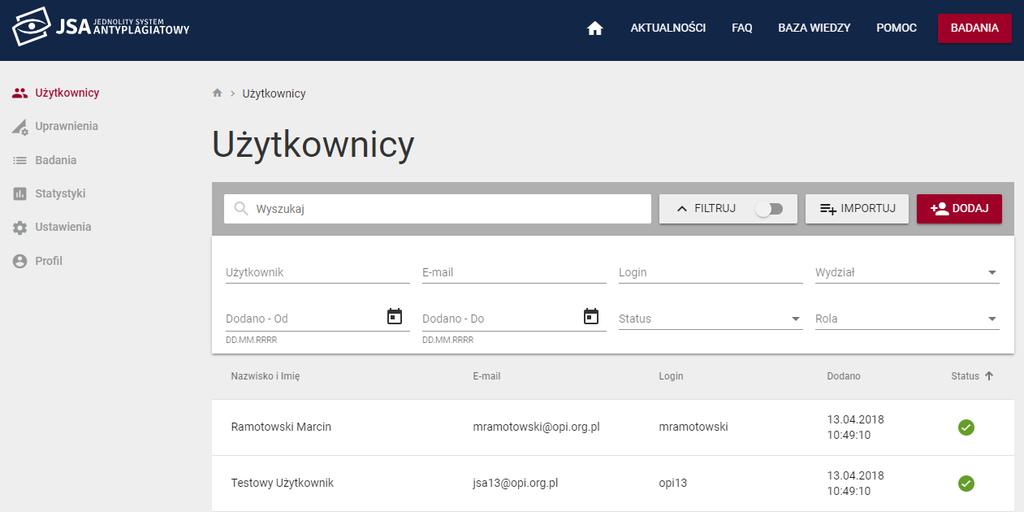Viewport: 1024px width, 512px height.
Task: Click the red BADANIA button
Action: pos(974,28)
